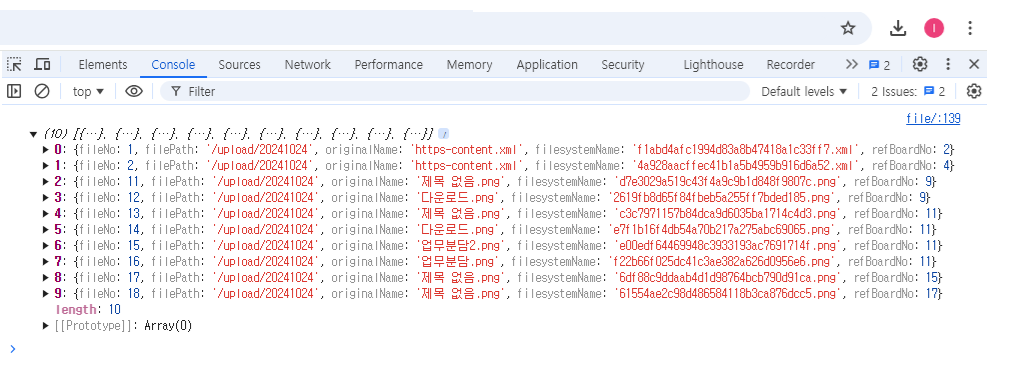This screenshot has width=1014, height=369.
Task: Open DevTools customize three-dot menu
Action: click(948, 64)
